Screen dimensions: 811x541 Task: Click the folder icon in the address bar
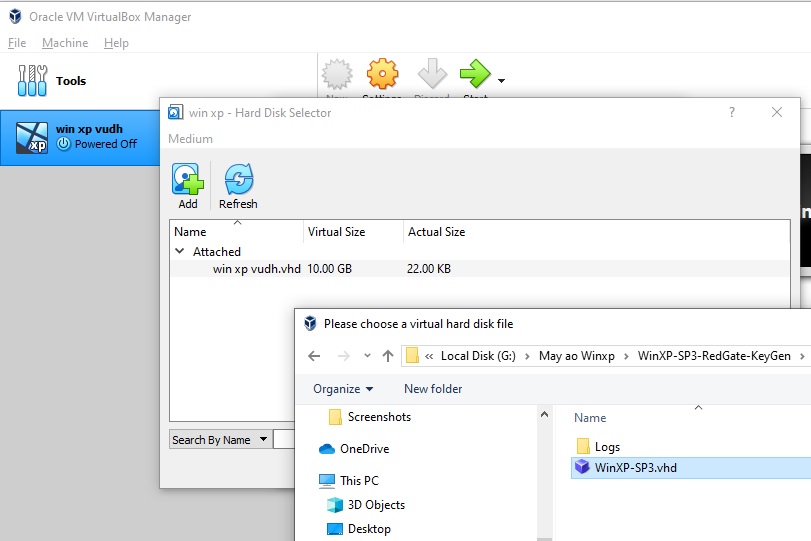point(412,356)
